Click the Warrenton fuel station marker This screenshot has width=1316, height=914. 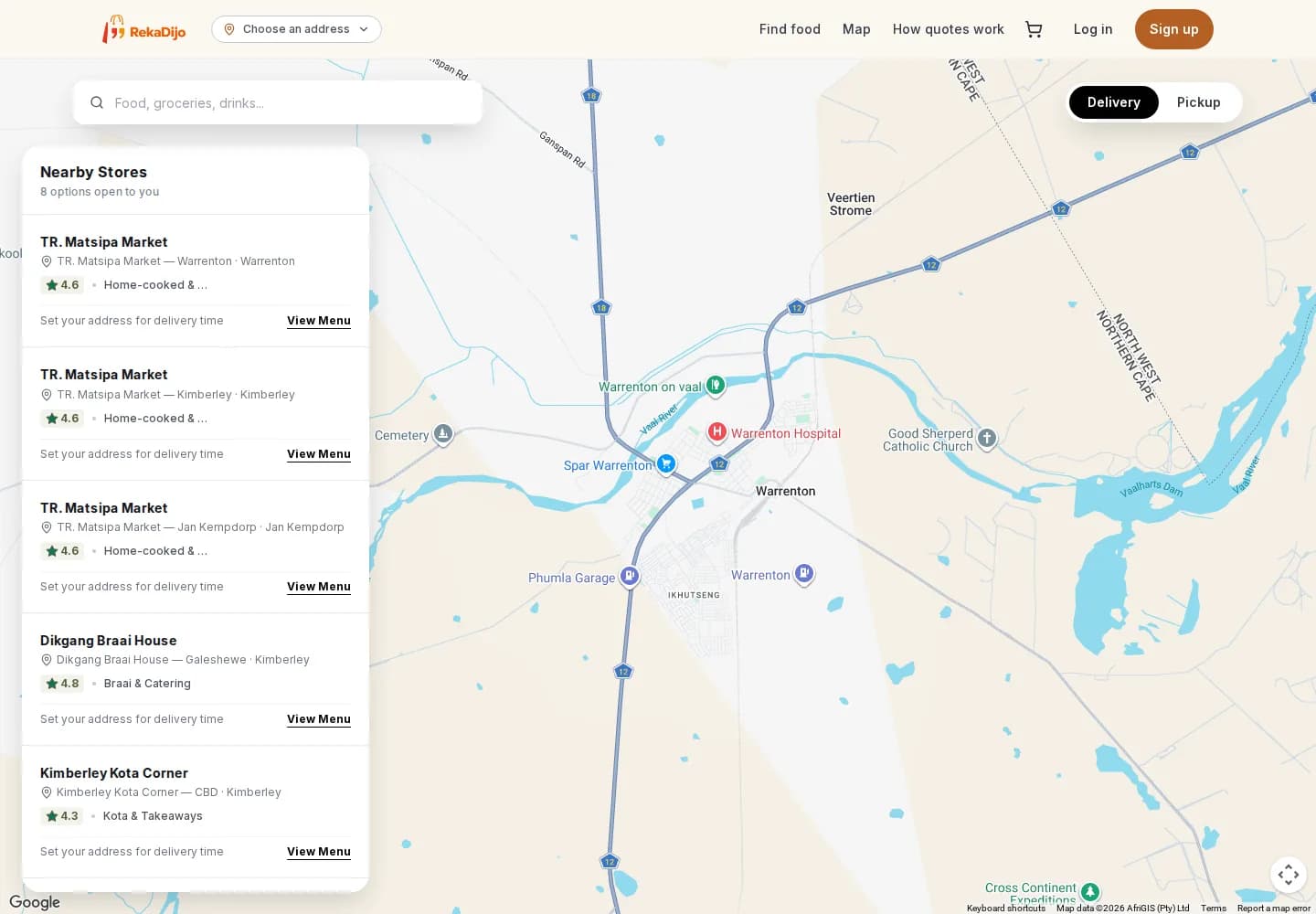(804, 574)
